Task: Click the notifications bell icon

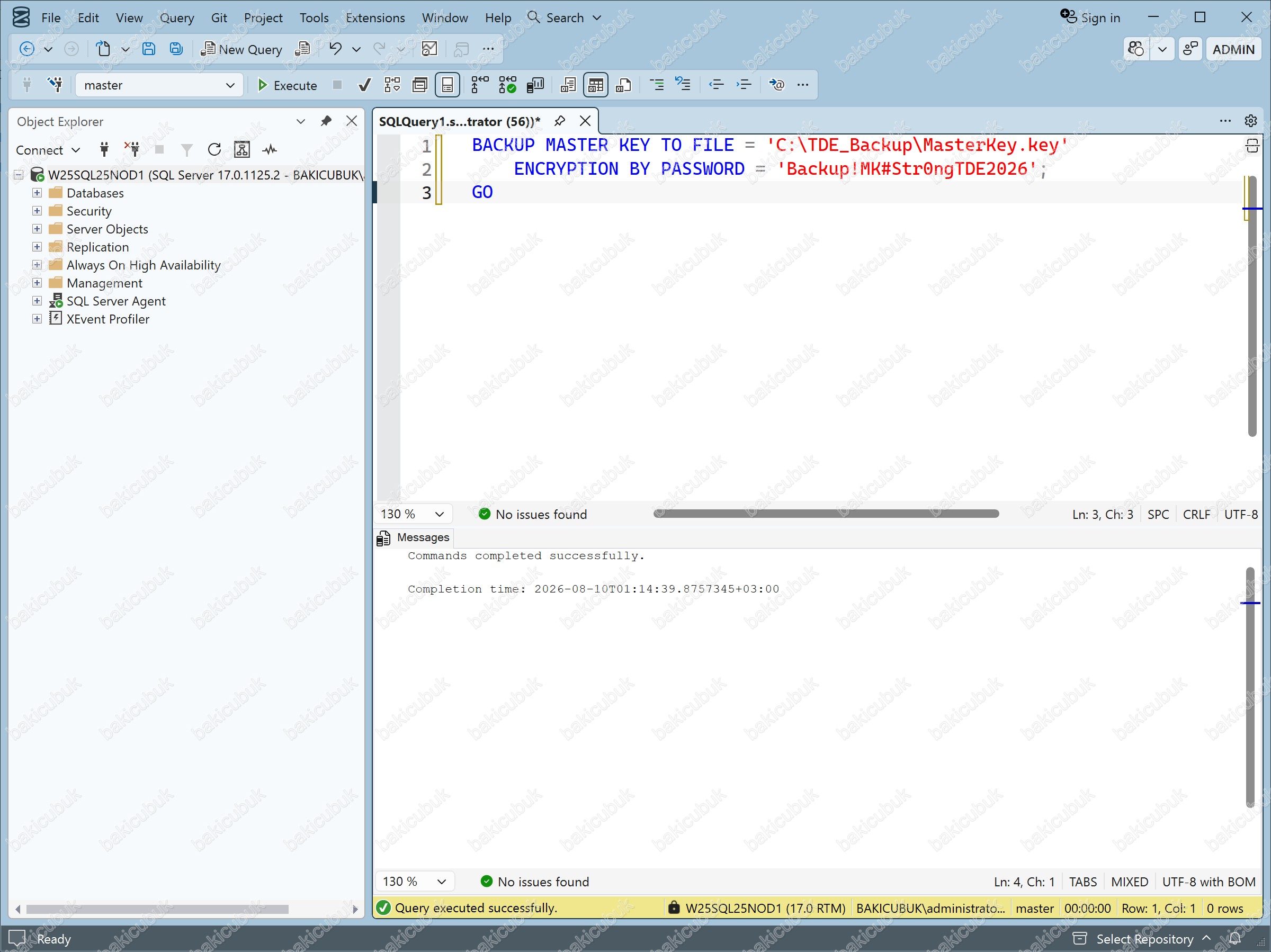Action: tap(1234, 939)
